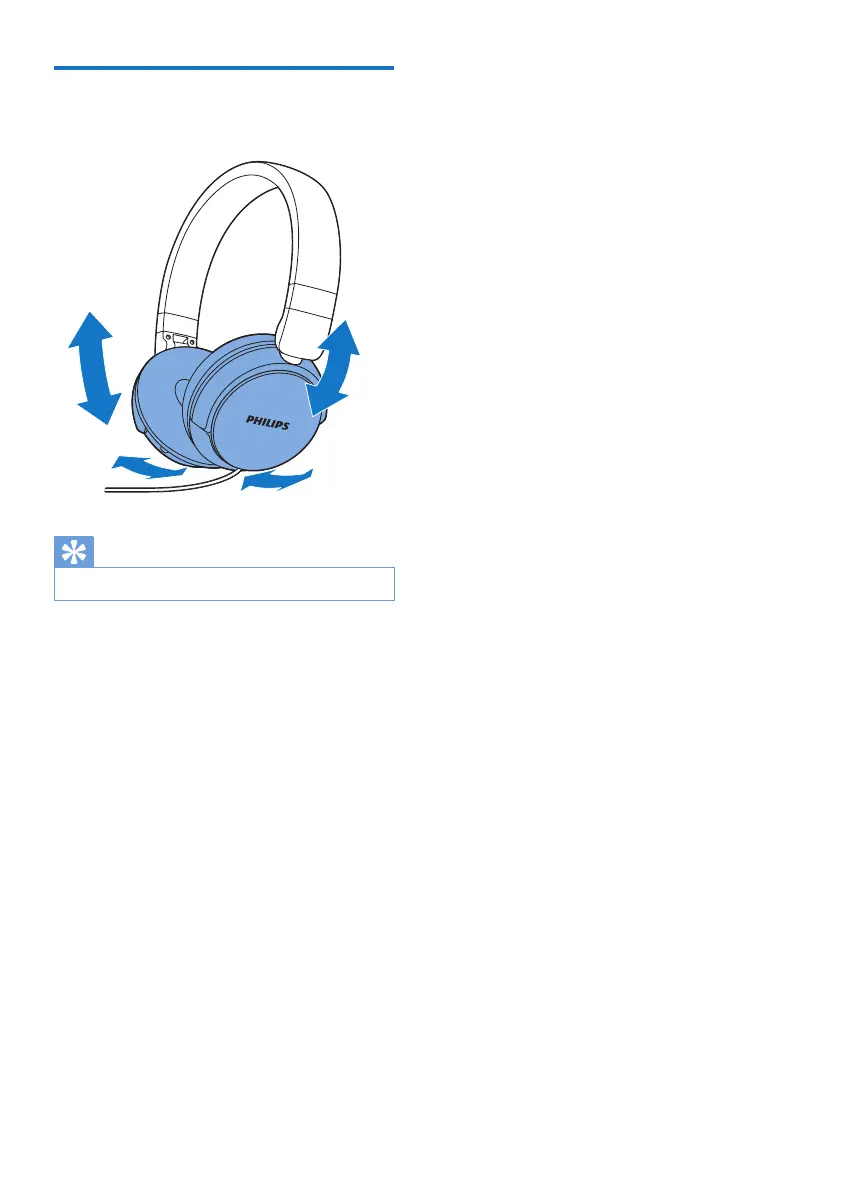This screenshot has width=842, height=1191.
Task: Click the yoke notch on the front ear cup
Action: [x=296, y=355]
